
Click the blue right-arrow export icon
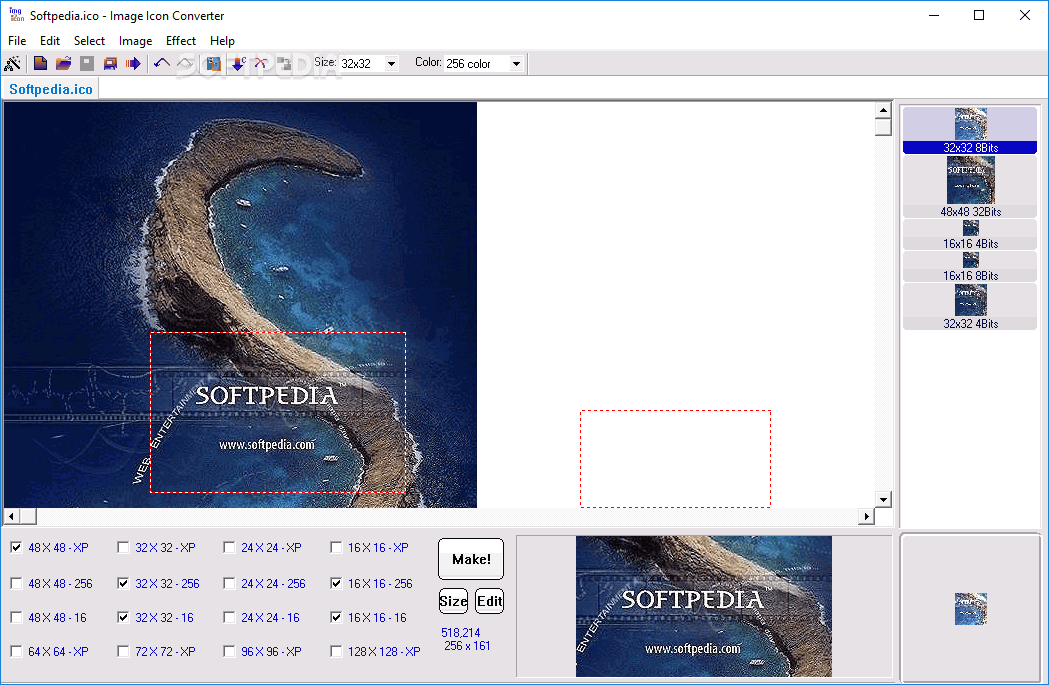(133, 64)
